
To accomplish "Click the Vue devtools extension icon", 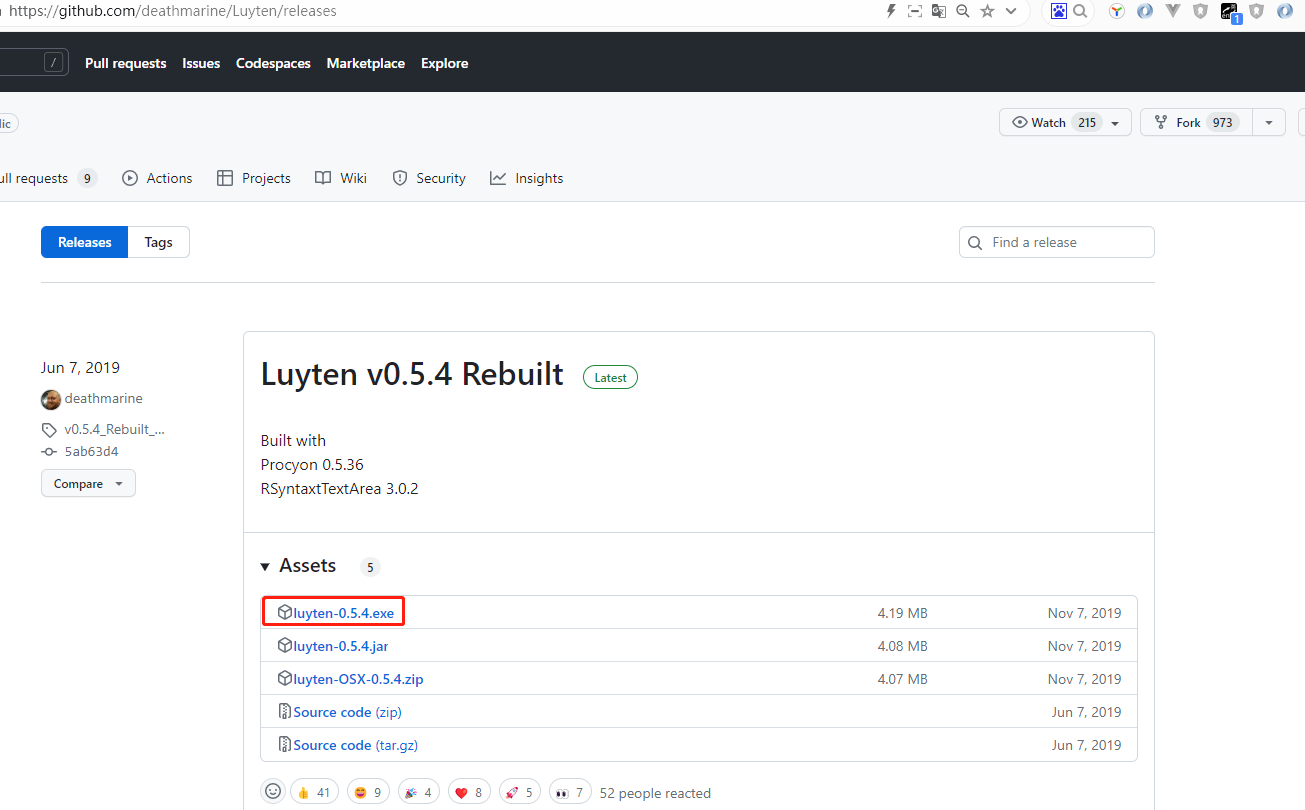I will tap(1173, 11).
